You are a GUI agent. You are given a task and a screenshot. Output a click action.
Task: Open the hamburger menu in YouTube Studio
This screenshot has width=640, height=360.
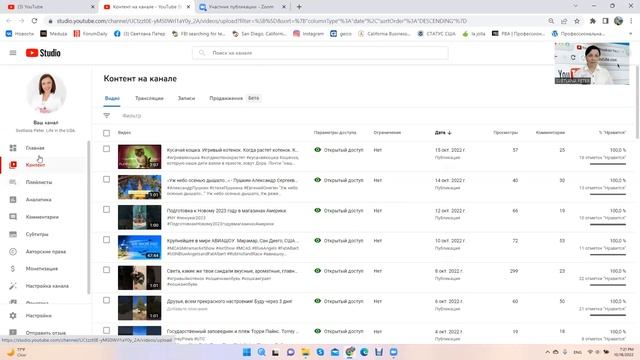[x=13, y=53]
